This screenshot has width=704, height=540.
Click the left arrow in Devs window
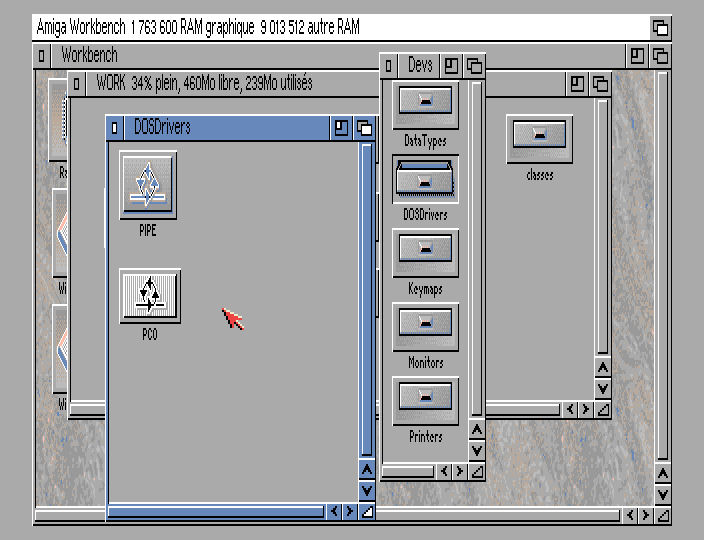[444, 471]
